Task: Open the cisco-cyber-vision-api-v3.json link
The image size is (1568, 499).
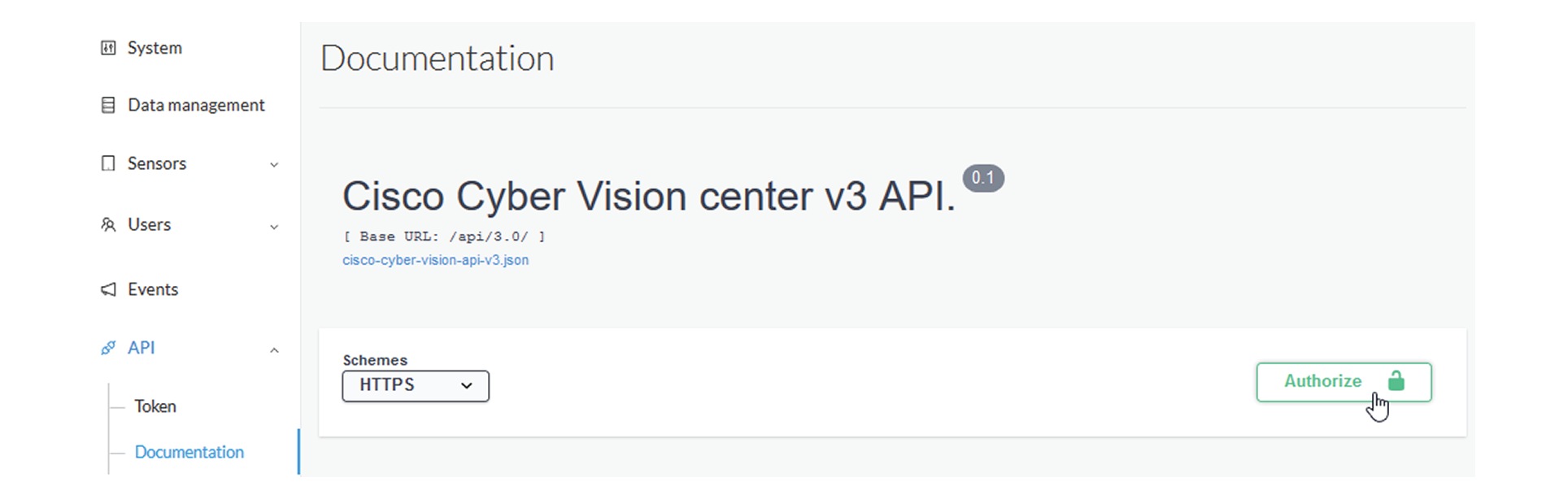Action: click(x=436, y=259)
